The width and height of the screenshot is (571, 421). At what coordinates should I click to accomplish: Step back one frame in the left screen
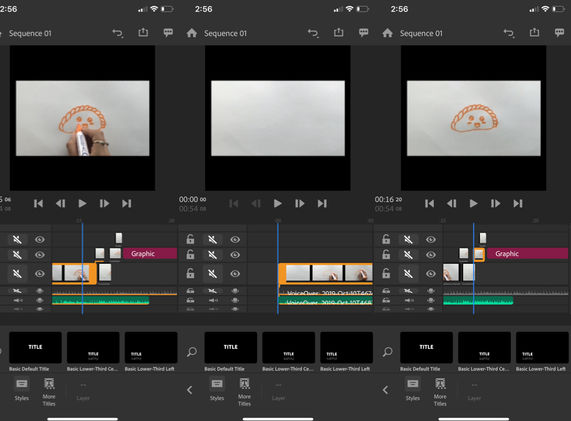tap(60, 203)
